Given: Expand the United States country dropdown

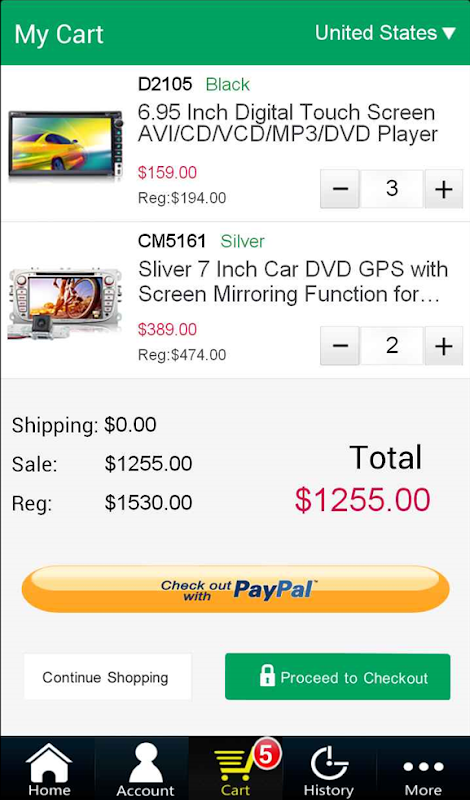Looking at the screenshot, I should coord(385,33).
